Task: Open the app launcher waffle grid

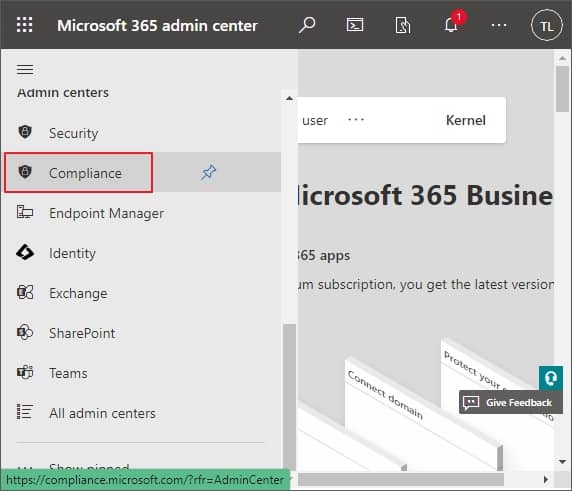Action: point(24,25)
